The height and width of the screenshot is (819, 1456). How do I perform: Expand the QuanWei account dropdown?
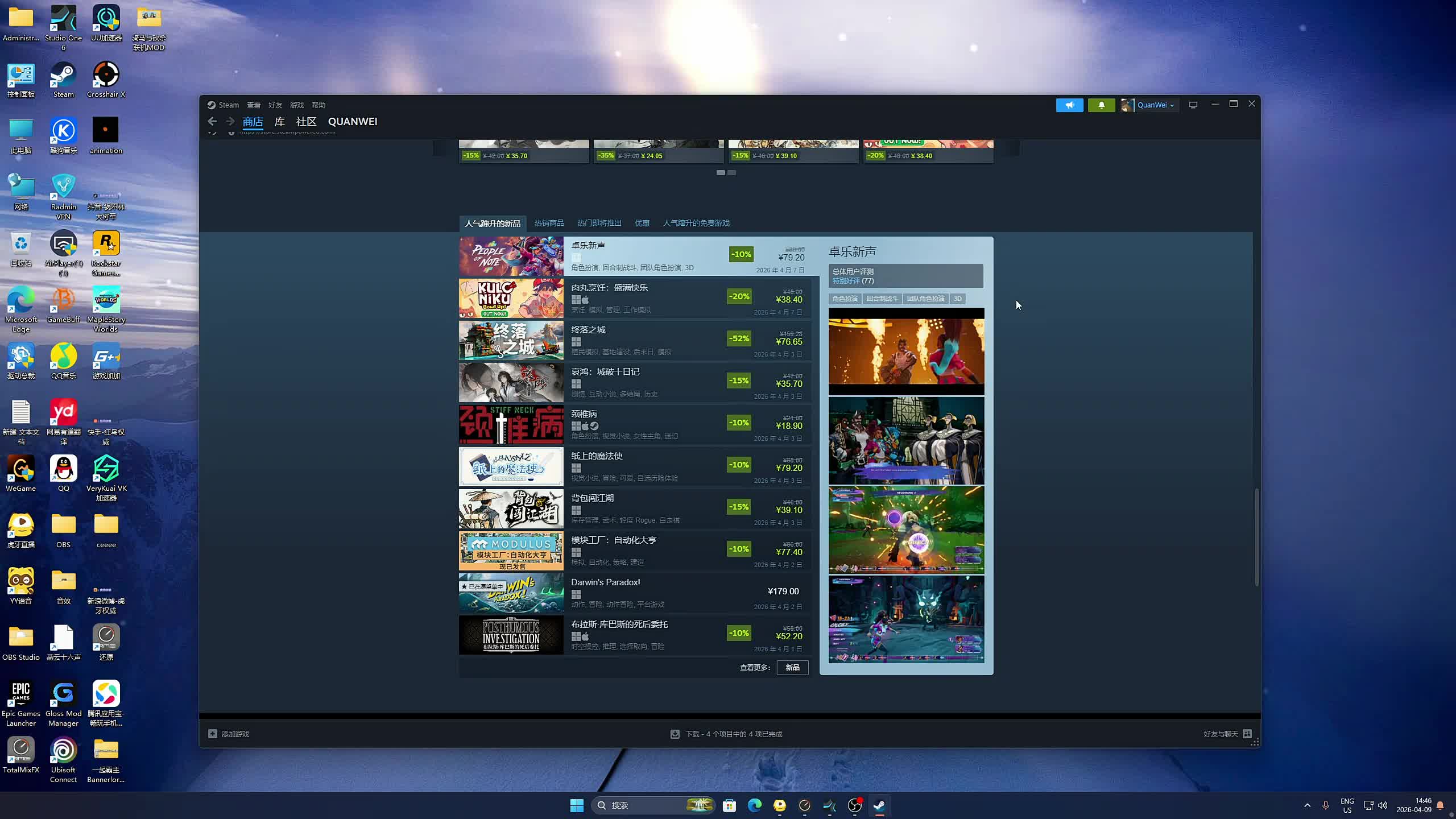pyautogui.click(x=1156, y=105)
